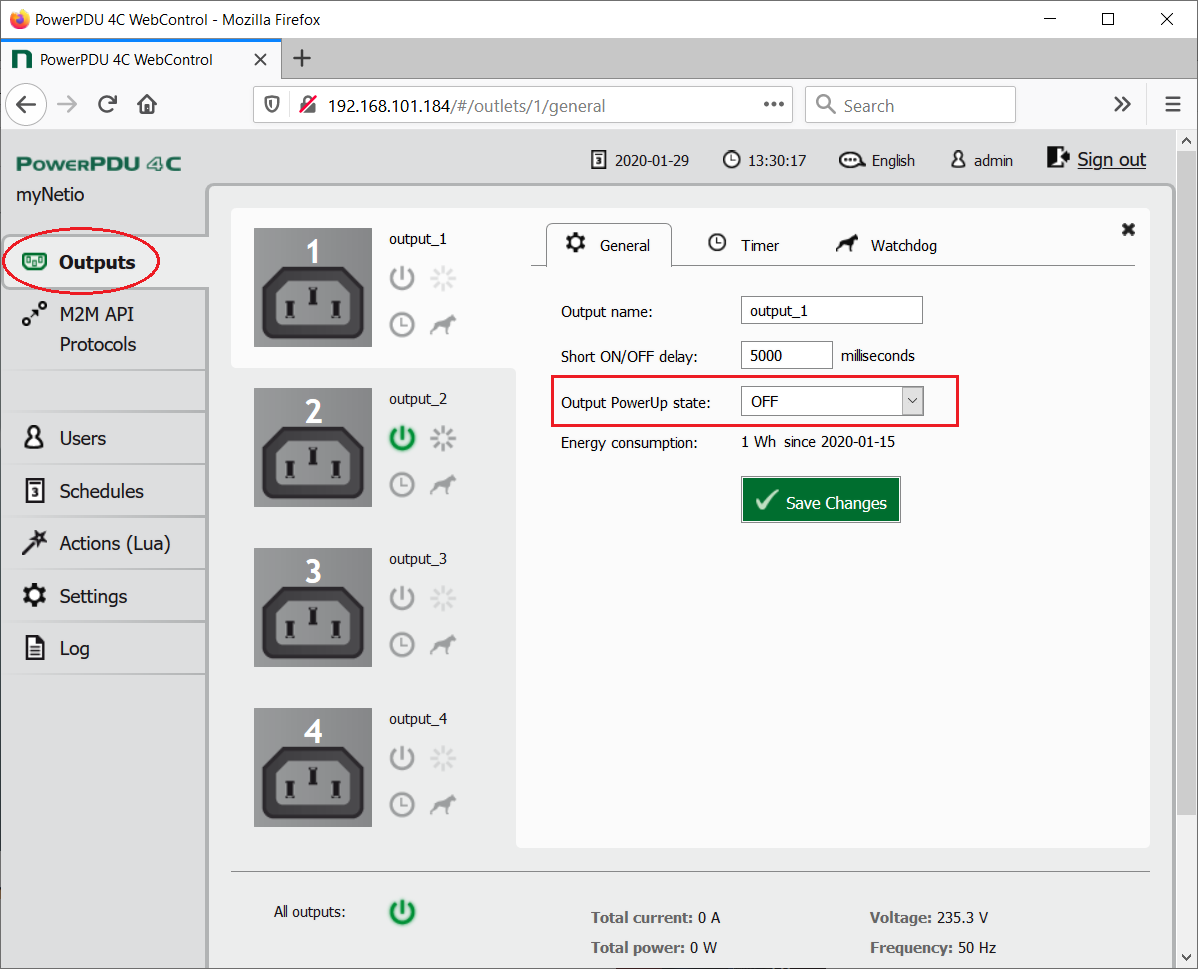Change language from English
Image resolution: width=1198 pixels, height=969 pixels.
pyautogui.click(x=876, y=160)
